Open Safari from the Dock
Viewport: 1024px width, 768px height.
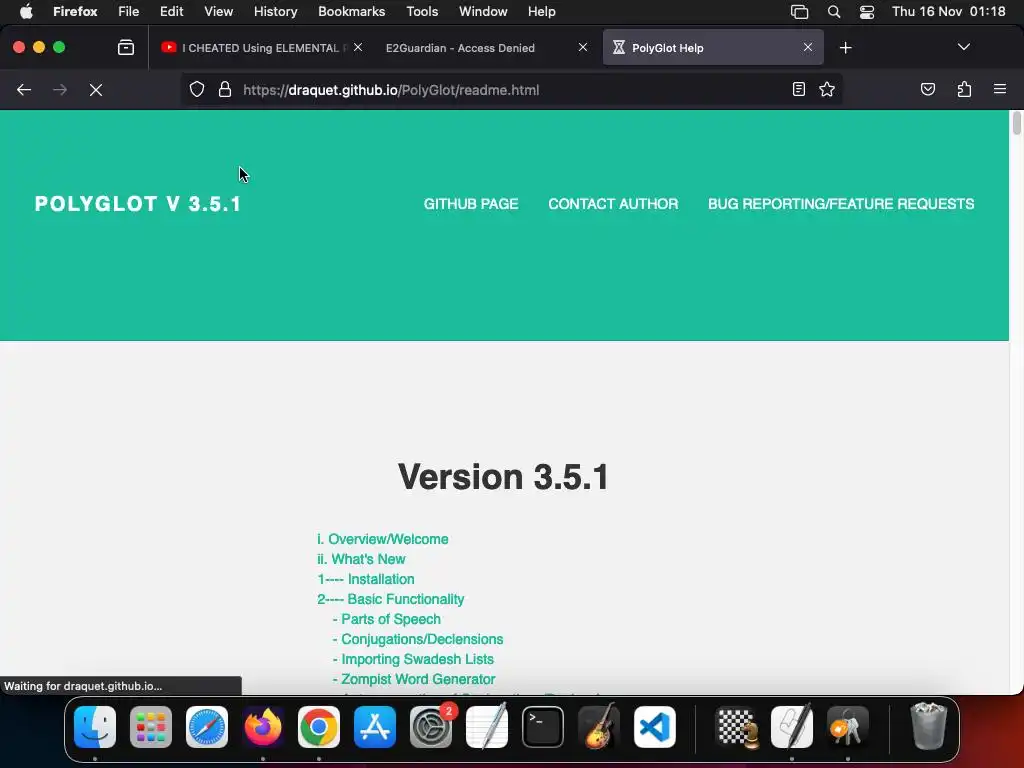(x=207, y=727)
